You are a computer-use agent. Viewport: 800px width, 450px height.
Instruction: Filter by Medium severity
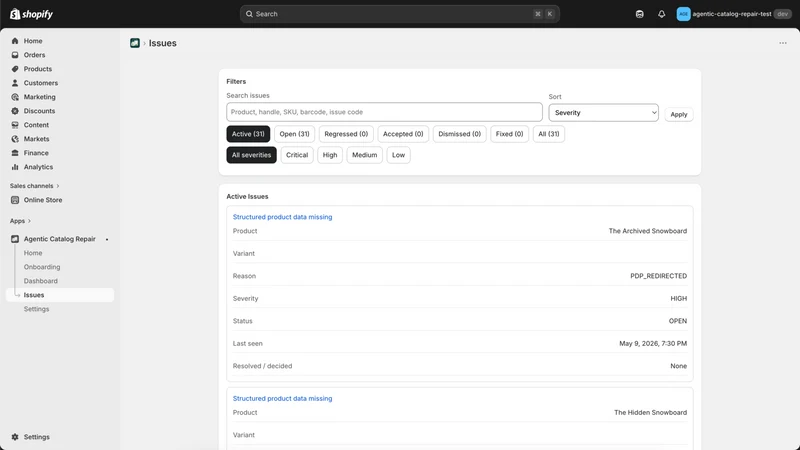pyautogui.click(x=364, y=155)
